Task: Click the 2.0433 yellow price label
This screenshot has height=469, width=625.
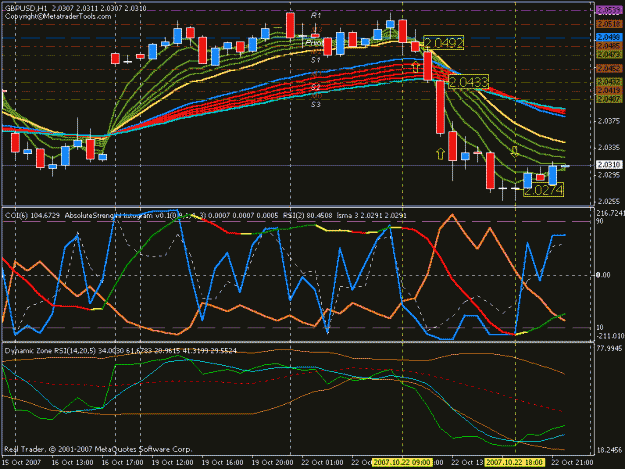Action: (x=468, y=82)
